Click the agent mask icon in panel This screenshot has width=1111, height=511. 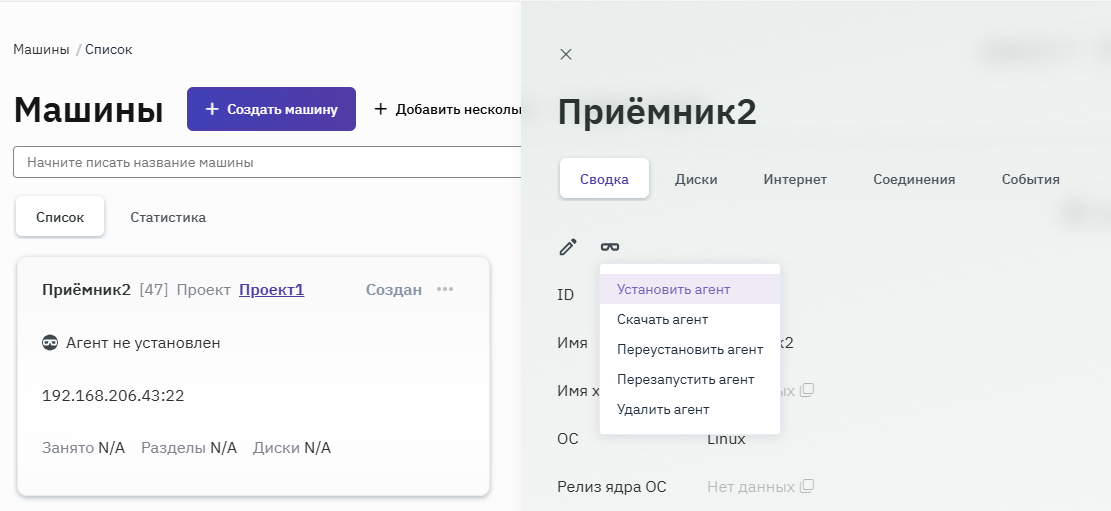pyautogui.click(x=609, y=246)
